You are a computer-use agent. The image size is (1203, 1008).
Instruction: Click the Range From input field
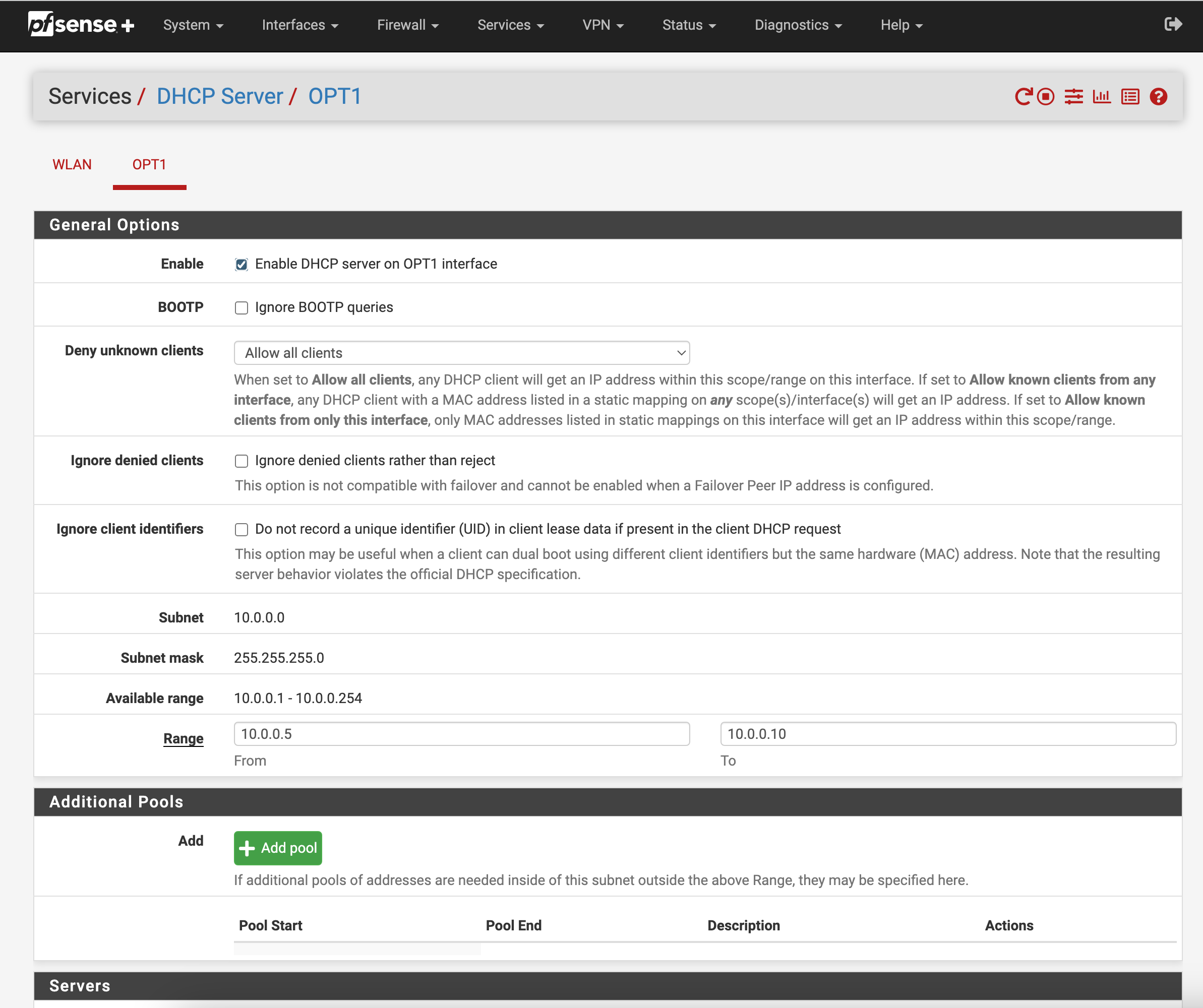tap(461, 734)
